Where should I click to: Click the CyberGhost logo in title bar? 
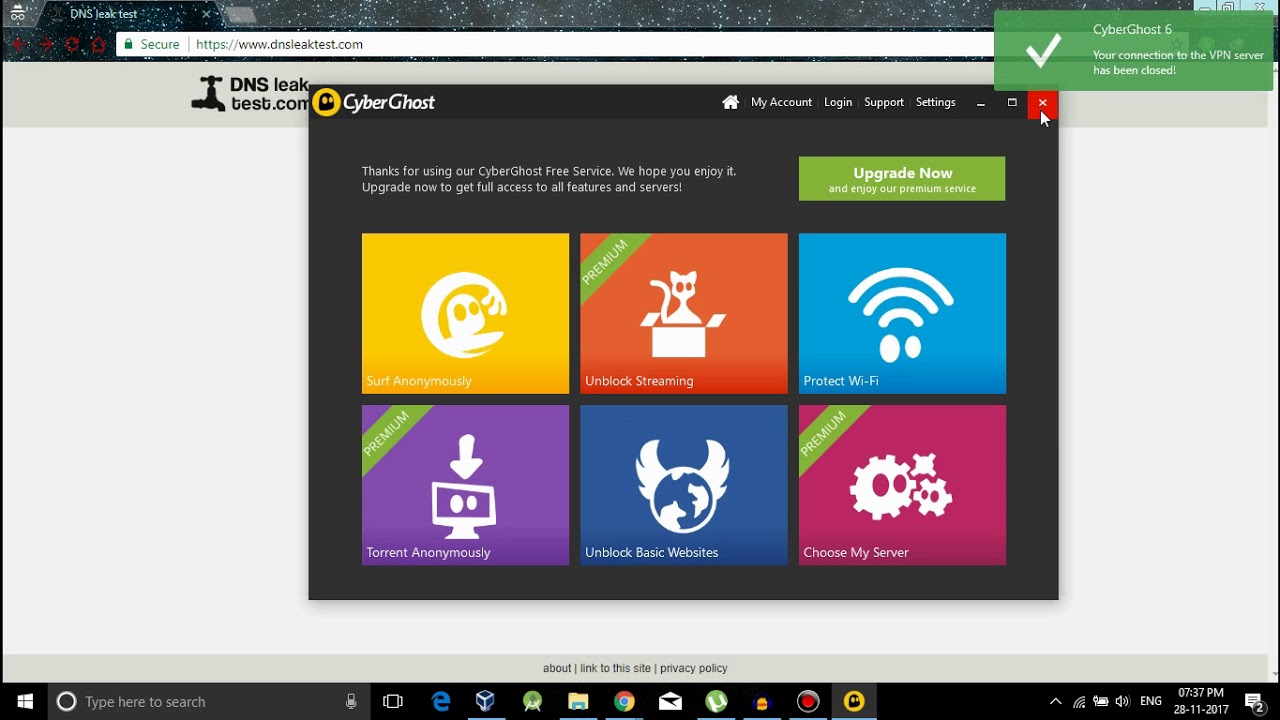click(373, 102)
